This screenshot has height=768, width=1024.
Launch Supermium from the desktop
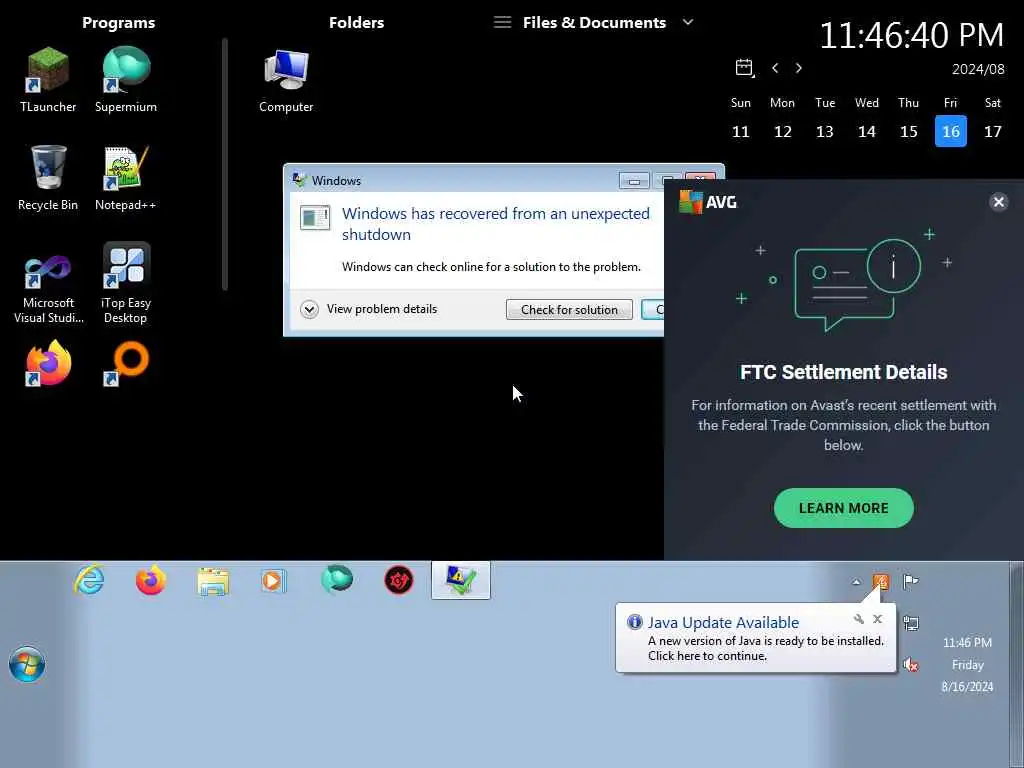(125, 80)
